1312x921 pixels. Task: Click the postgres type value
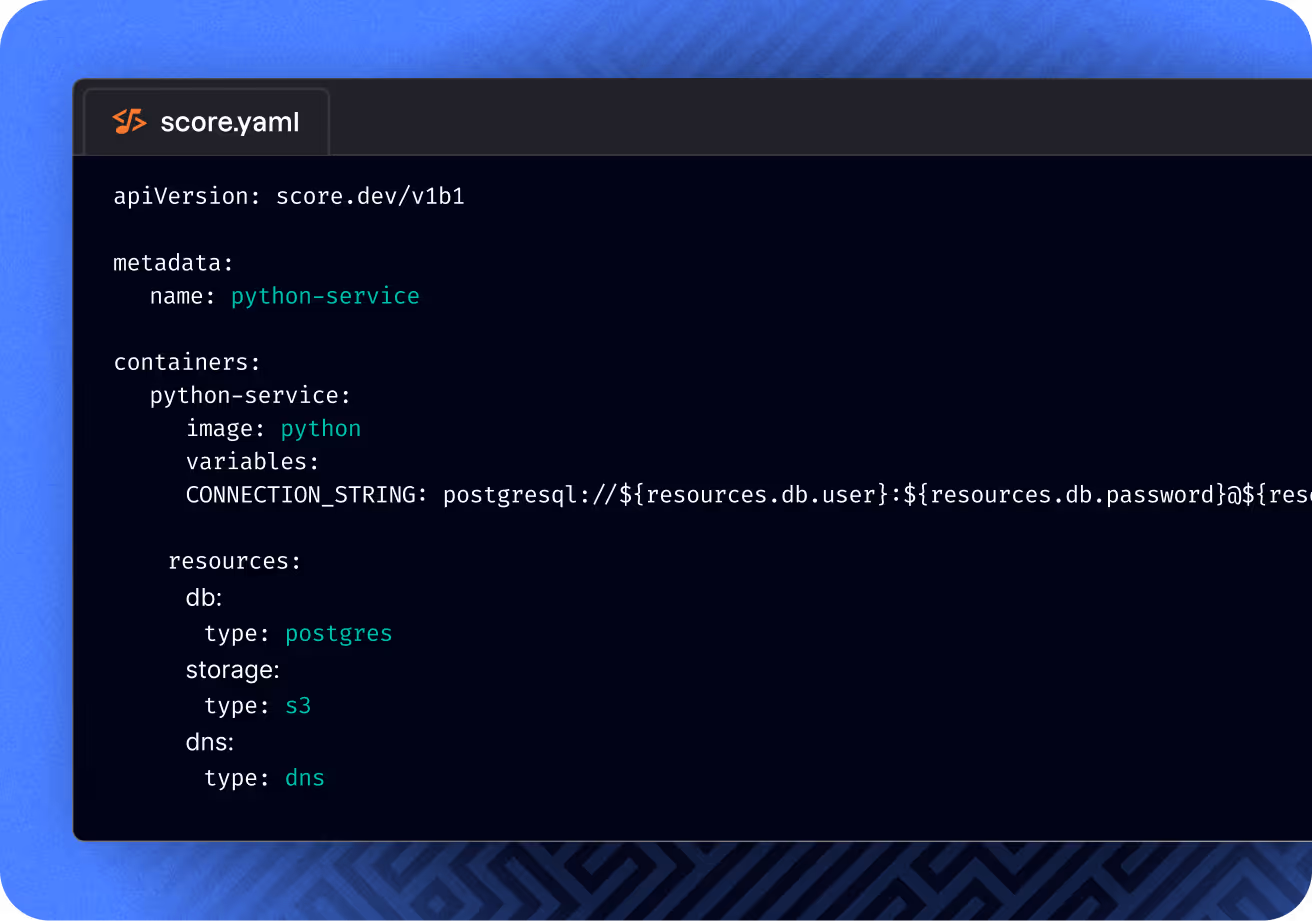tap(339, 633)
